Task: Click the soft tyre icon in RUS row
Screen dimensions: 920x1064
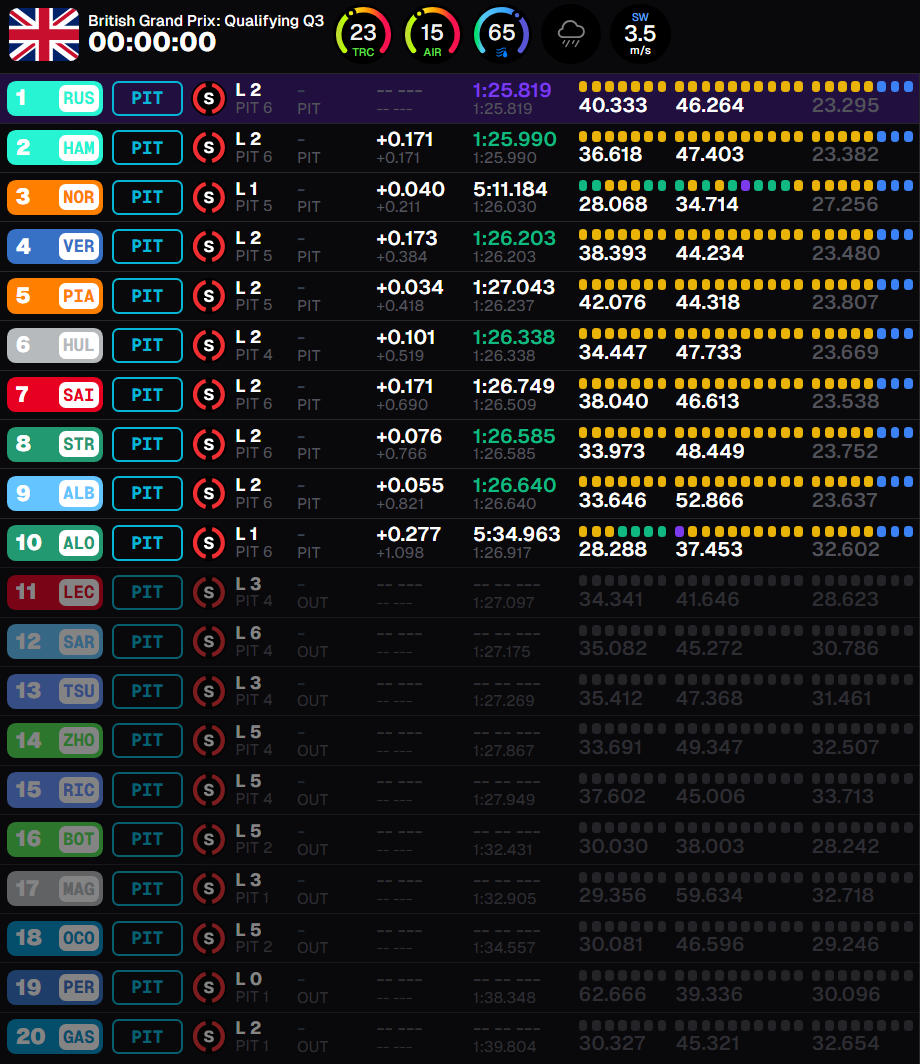Action: point(208,98)
